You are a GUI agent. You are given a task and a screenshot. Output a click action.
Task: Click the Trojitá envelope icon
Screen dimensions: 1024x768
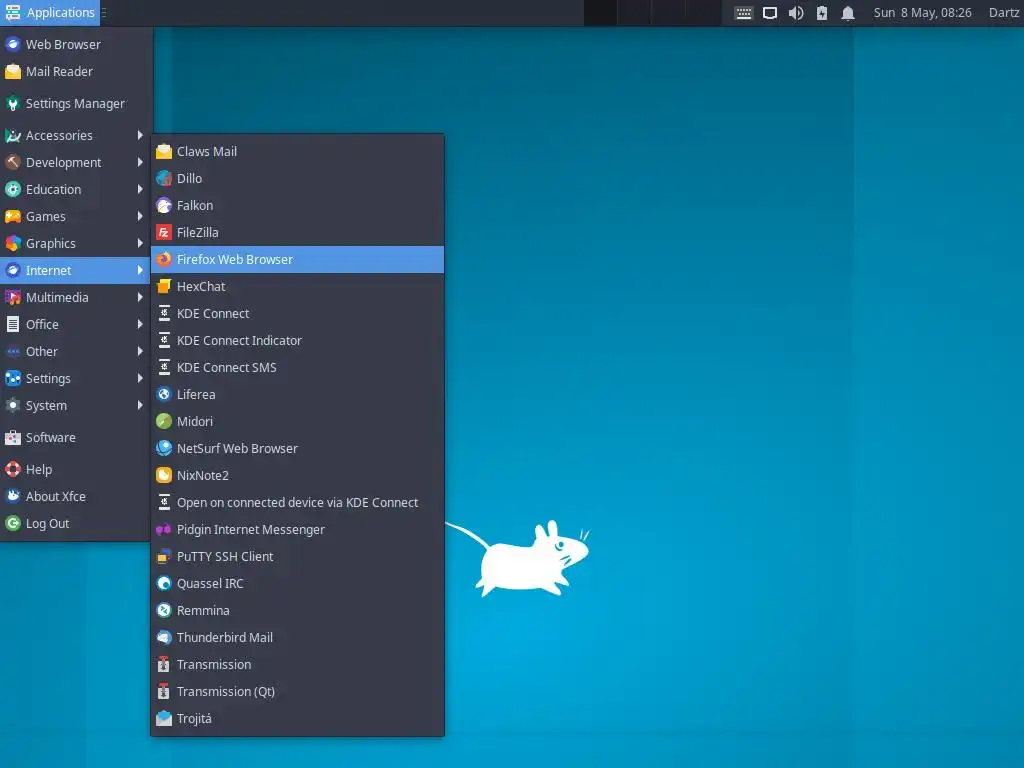164,719
